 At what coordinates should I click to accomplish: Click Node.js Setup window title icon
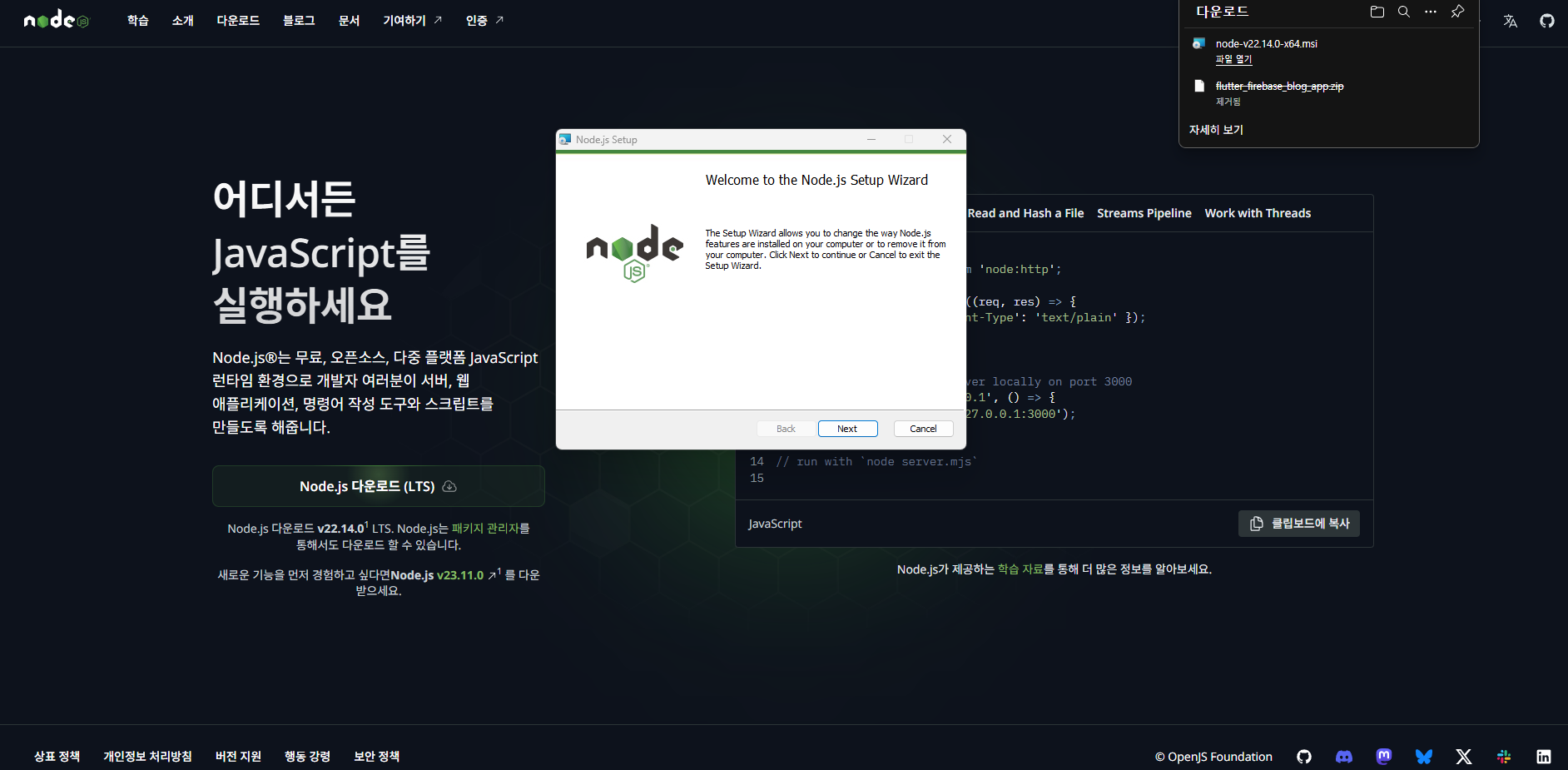565,140
